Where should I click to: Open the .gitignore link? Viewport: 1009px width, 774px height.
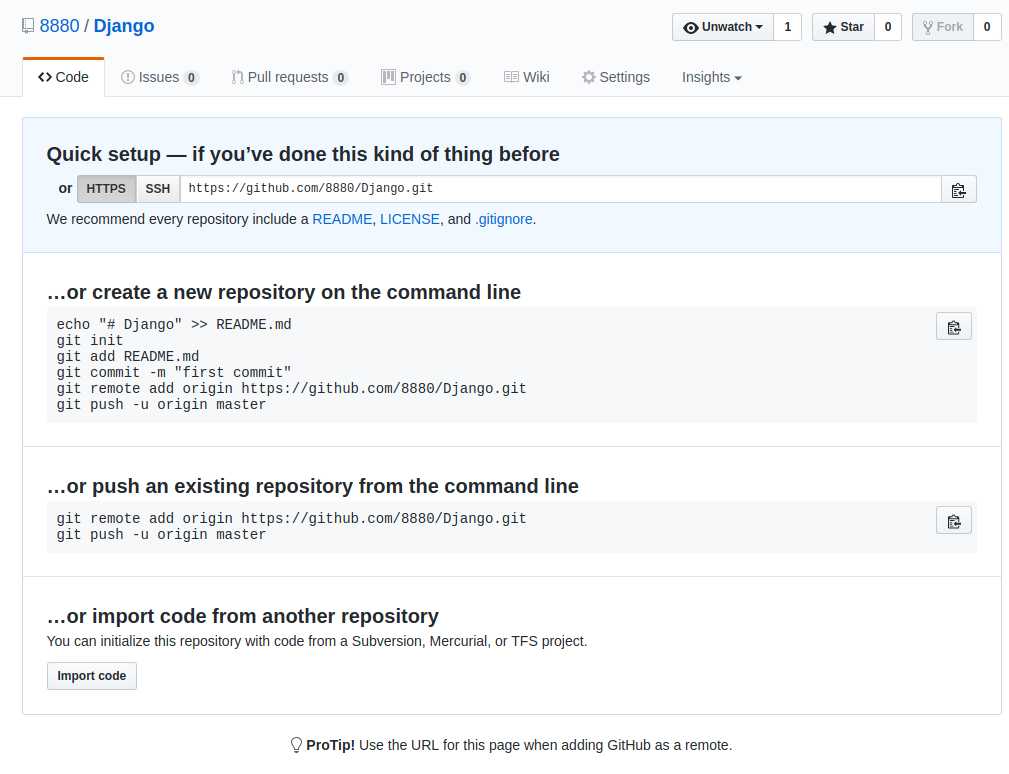coord(504,219)
